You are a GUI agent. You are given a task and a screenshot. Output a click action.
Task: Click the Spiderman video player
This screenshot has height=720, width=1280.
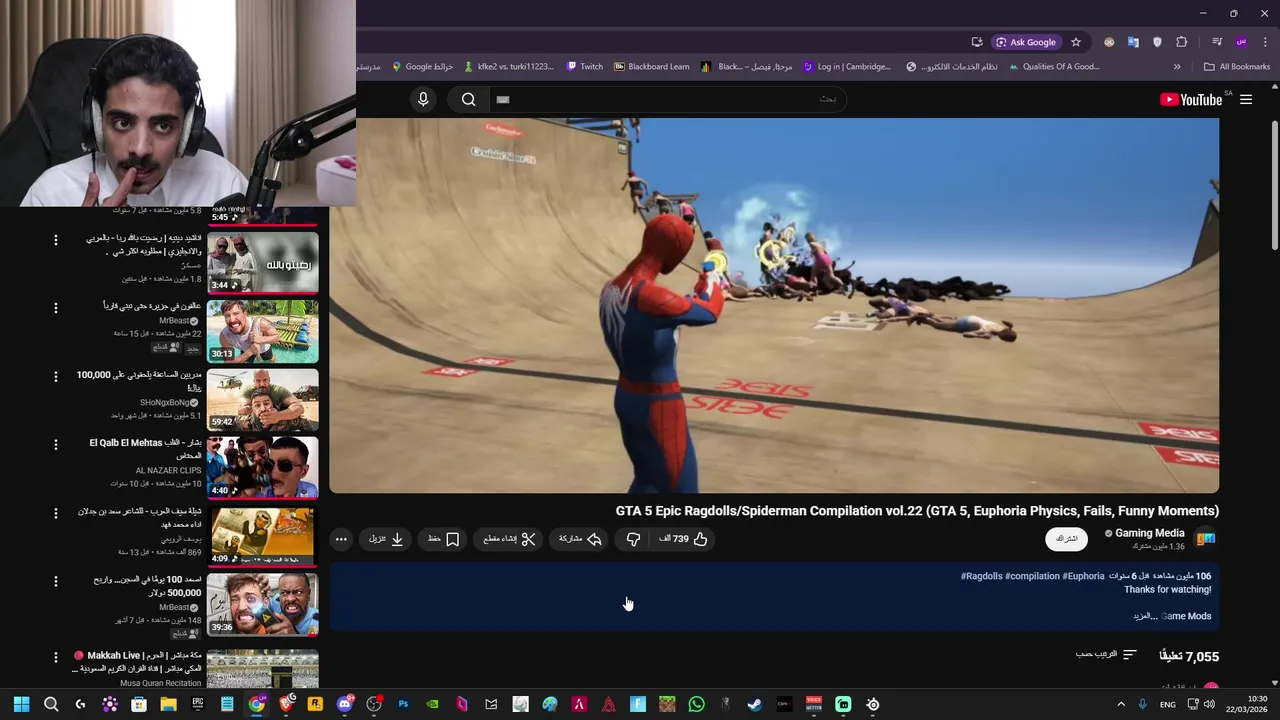click(774, 306)
